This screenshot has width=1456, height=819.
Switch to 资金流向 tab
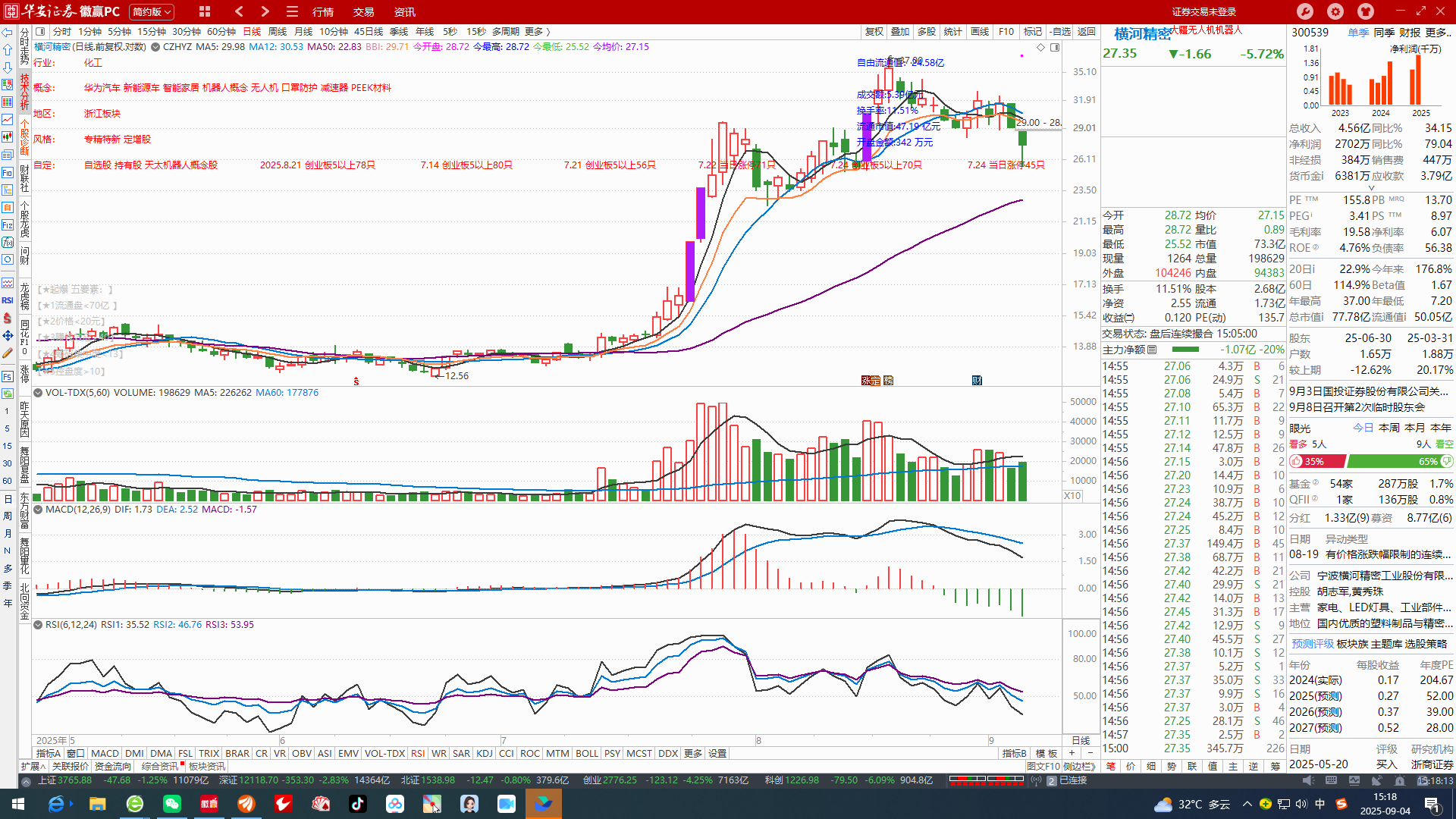point(113,767)
